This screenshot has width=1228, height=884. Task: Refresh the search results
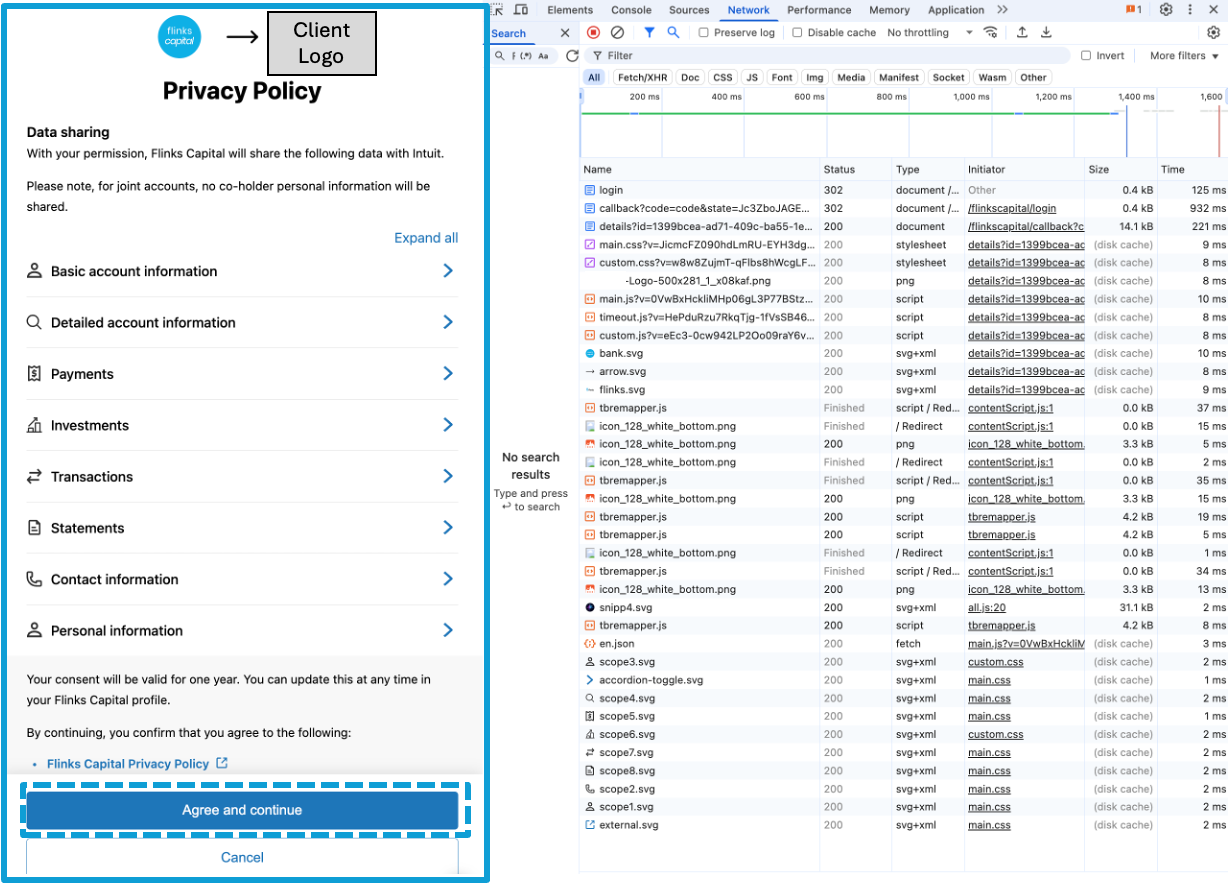tap(572, 56)
